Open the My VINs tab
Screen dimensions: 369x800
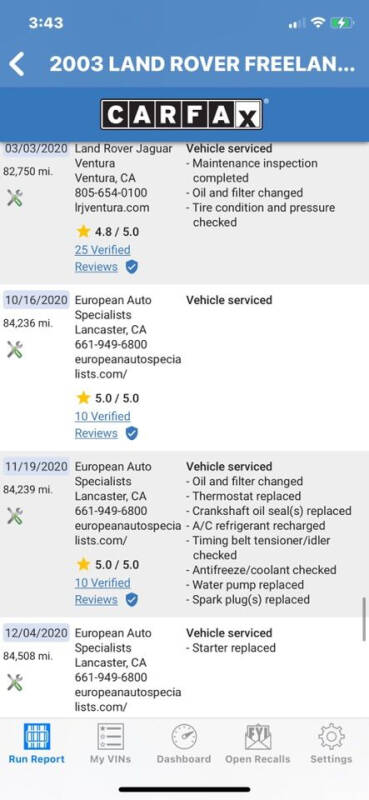point(110,743)
